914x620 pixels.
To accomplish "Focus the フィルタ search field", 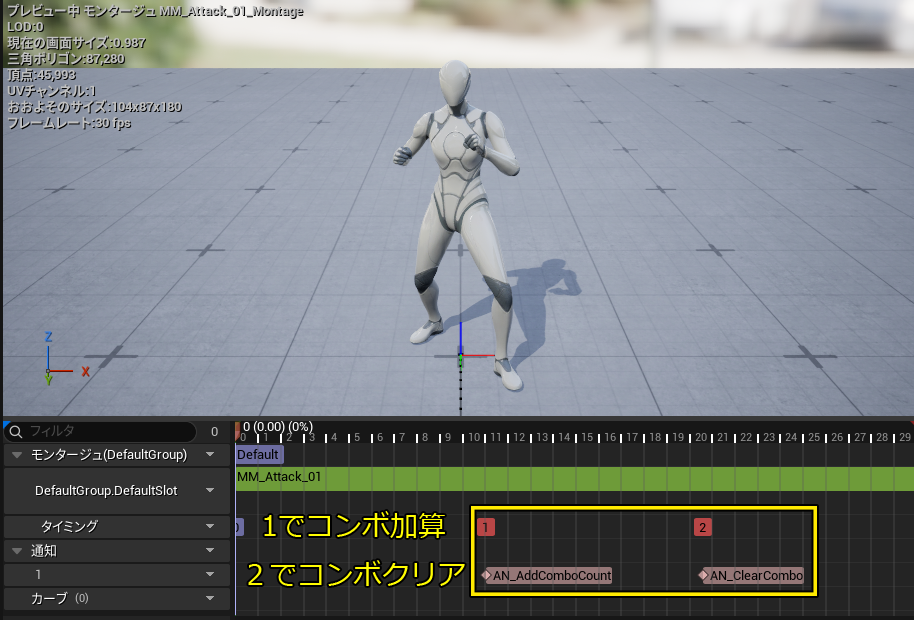I will [100, 432].
